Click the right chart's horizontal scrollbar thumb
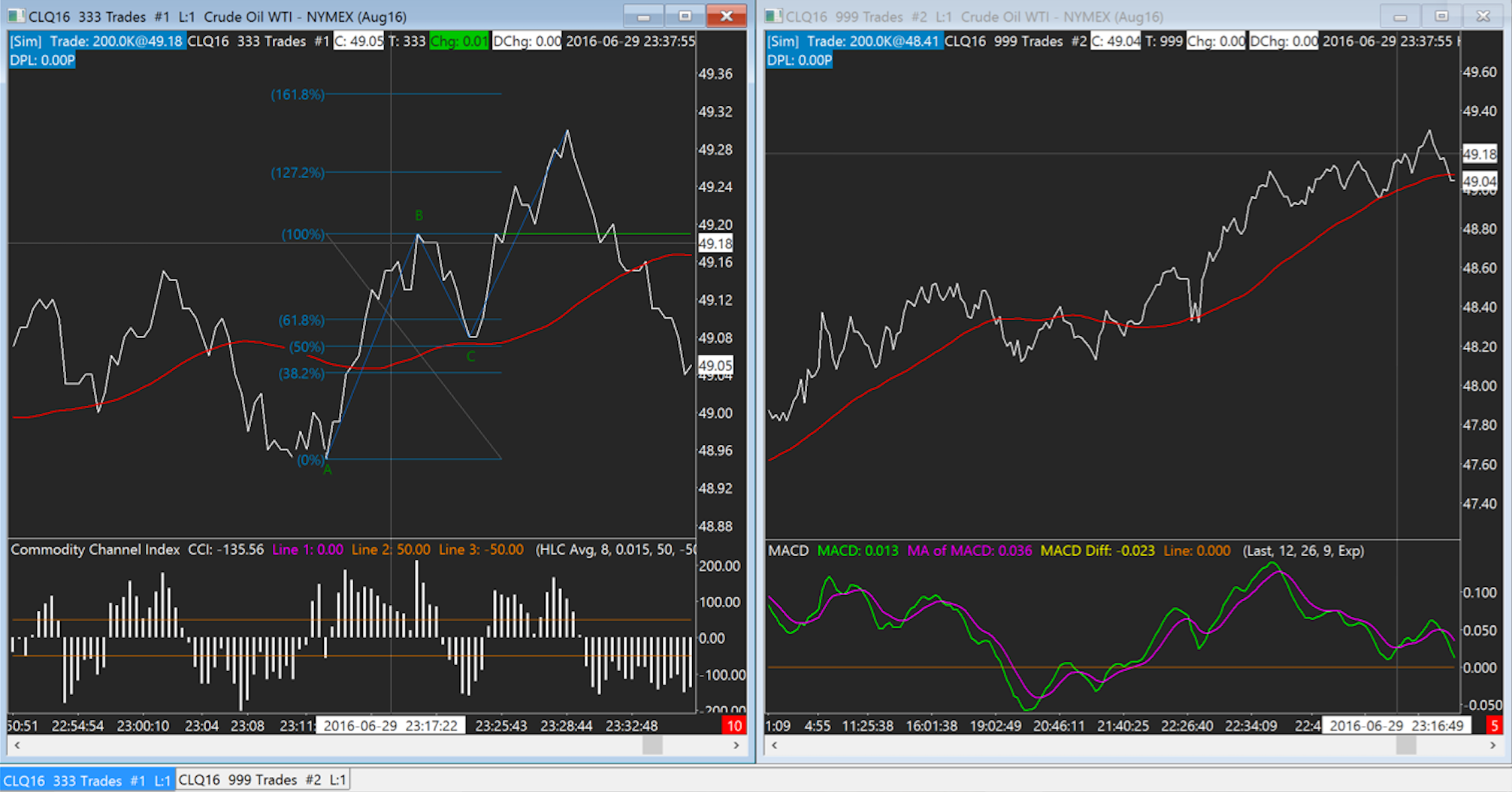1512x792 pixels. [x=1405, y=745]
